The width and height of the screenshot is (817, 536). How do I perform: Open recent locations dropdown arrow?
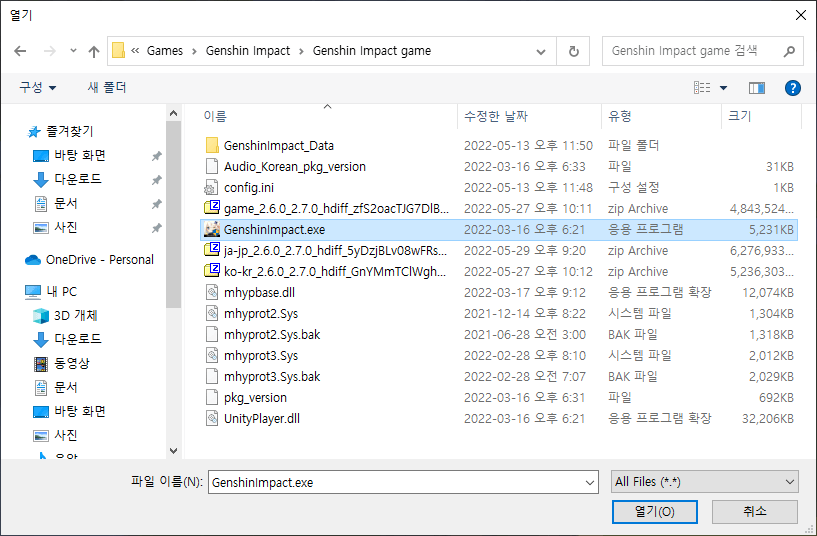click(73, 51)
